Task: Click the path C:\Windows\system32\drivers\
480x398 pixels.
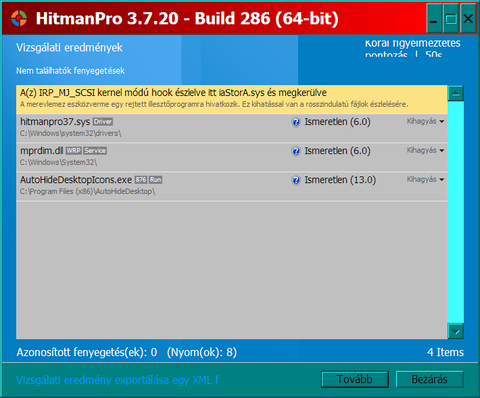Action: pos(71,133)
